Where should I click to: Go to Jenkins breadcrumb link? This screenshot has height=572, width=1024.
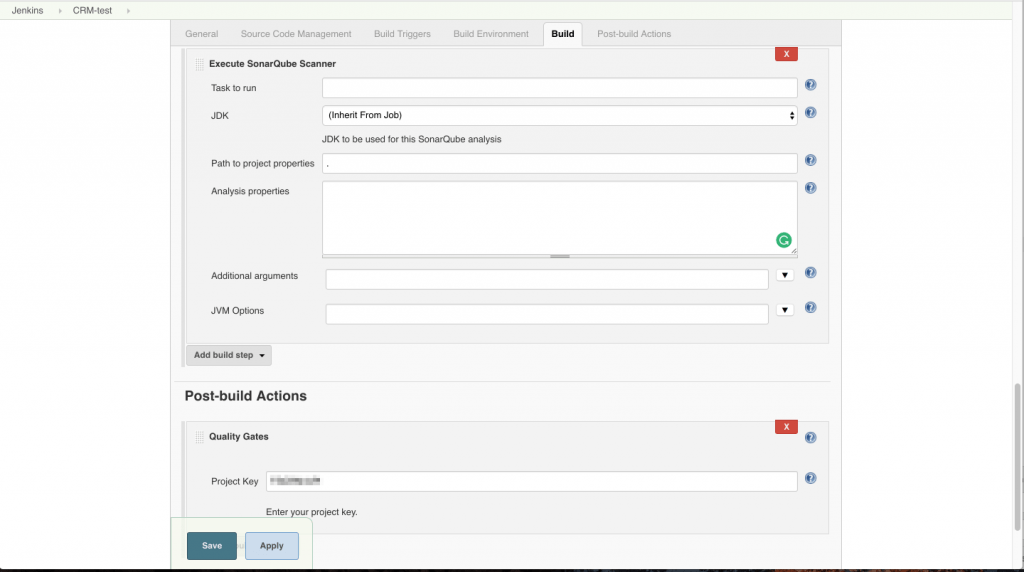(x=27, y=11)
